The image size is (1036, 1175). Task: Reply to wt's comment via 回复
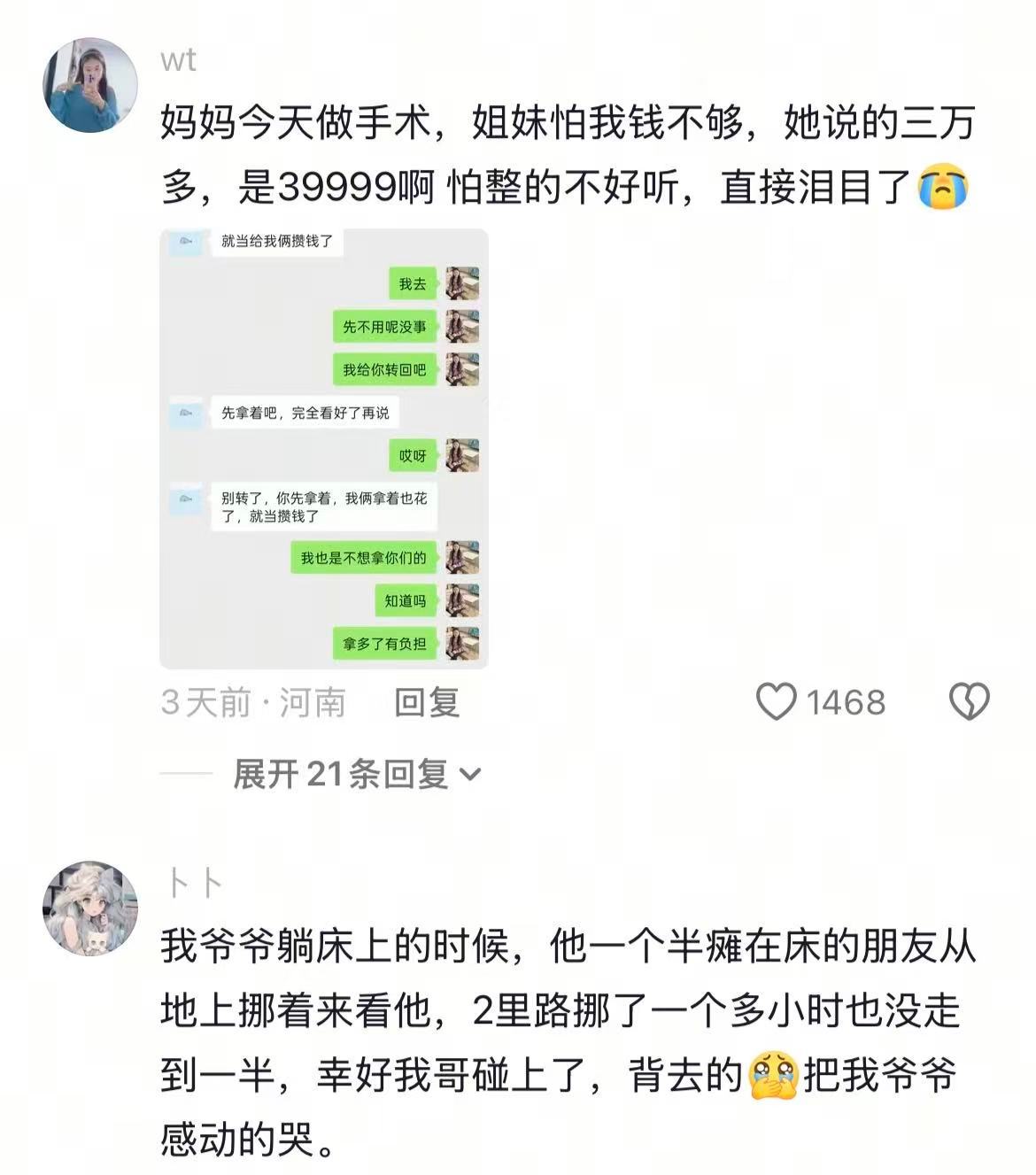[427, 702]
